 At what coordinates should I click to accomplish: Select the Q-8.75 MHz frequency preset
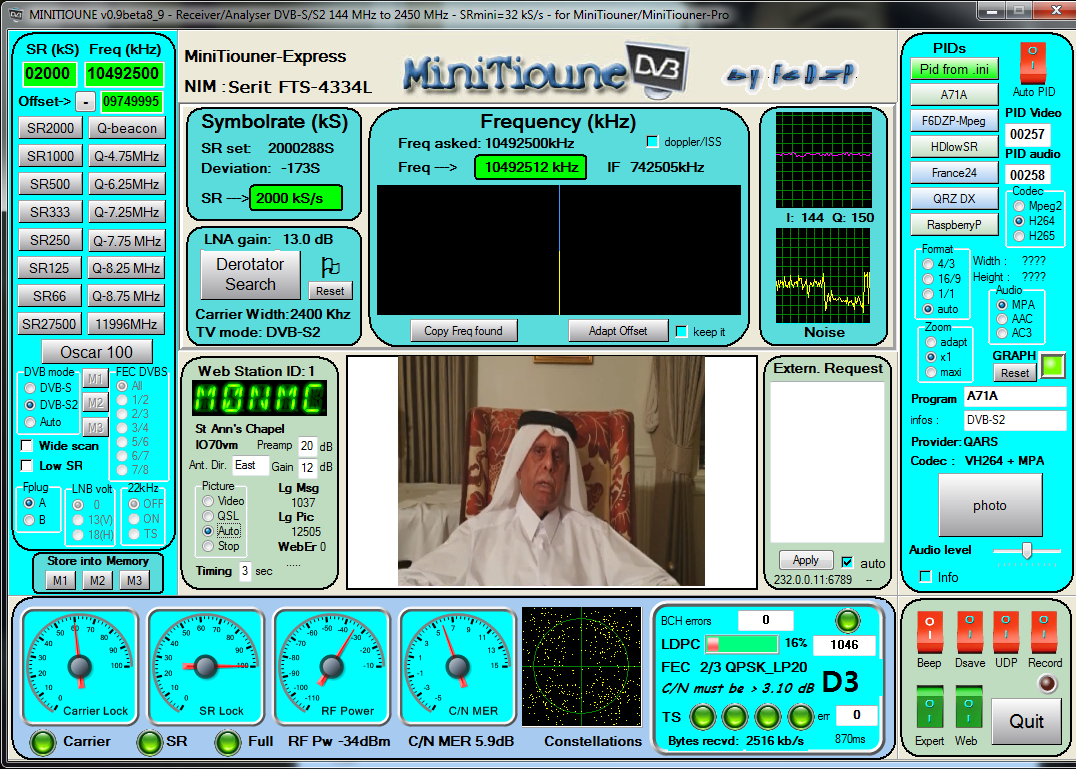(x=127, y=296)
